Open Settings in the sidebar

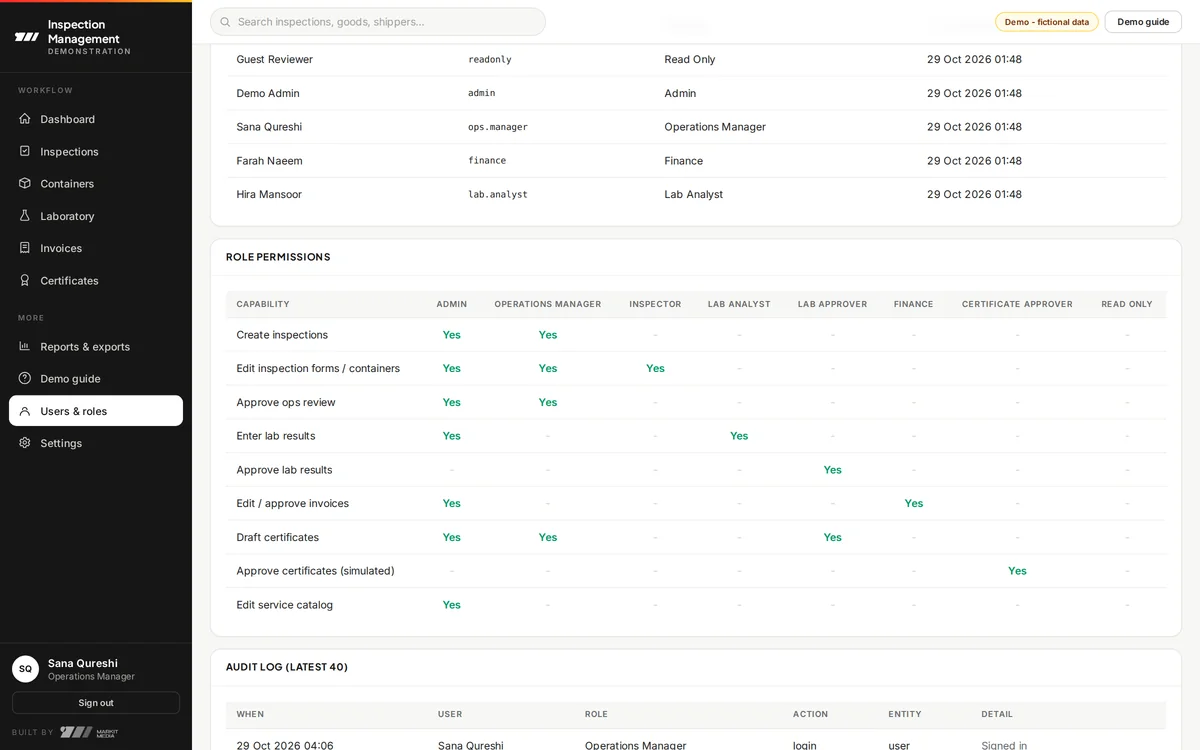click(x=96, y=443)
